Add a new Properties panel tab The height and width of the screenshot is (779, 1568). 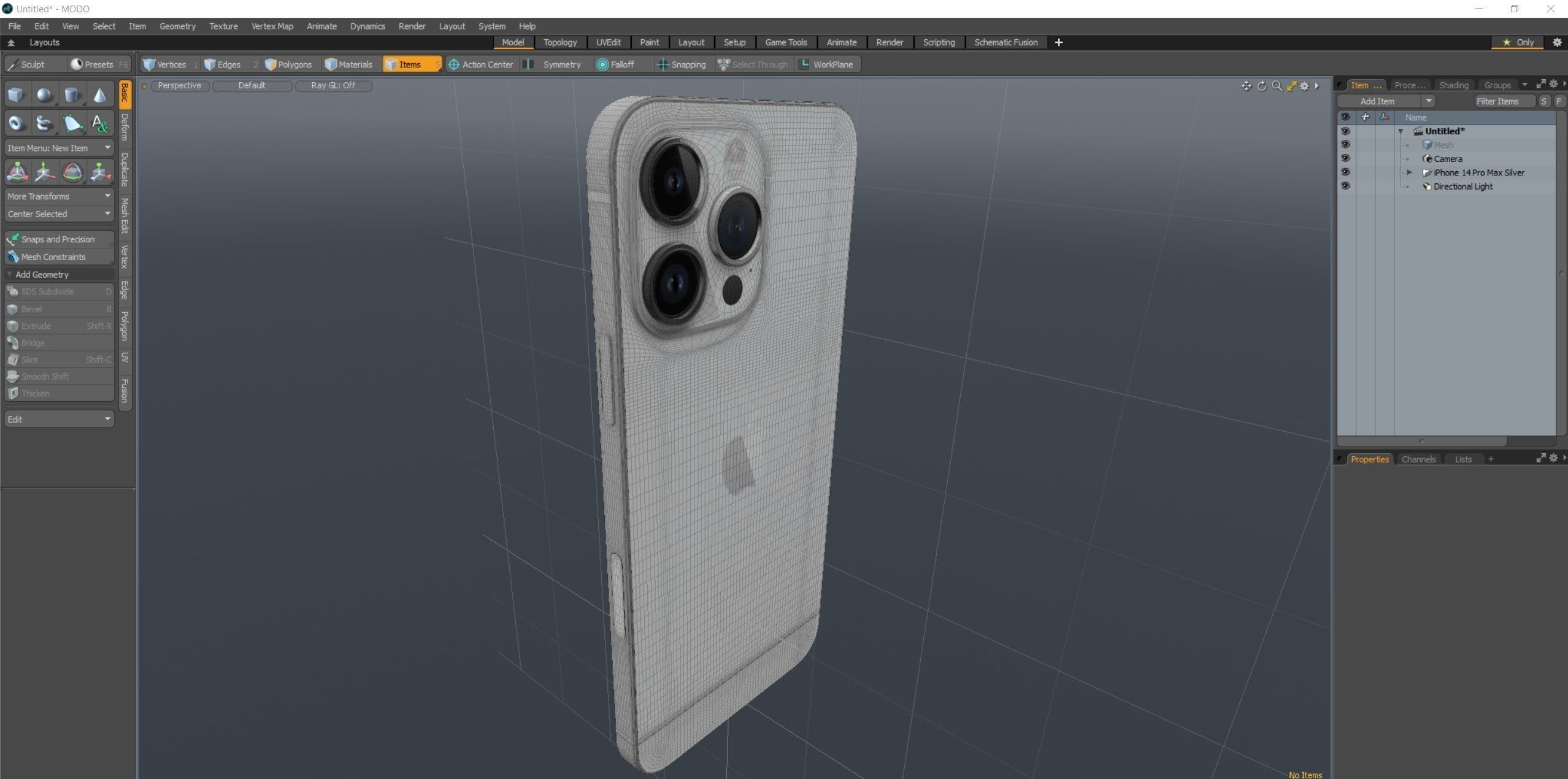click(x=1491, y=459)
